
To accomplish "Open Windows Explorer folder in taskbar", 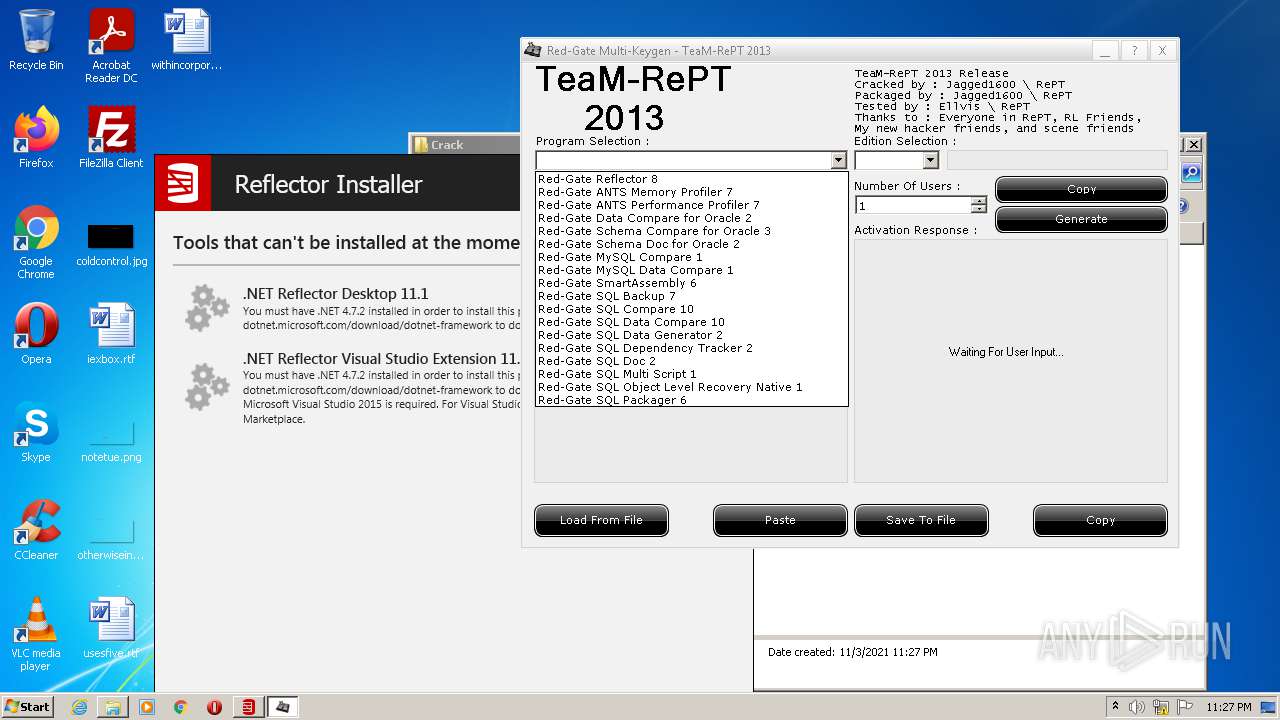I will pyautogui.click(x=113, y=707).
